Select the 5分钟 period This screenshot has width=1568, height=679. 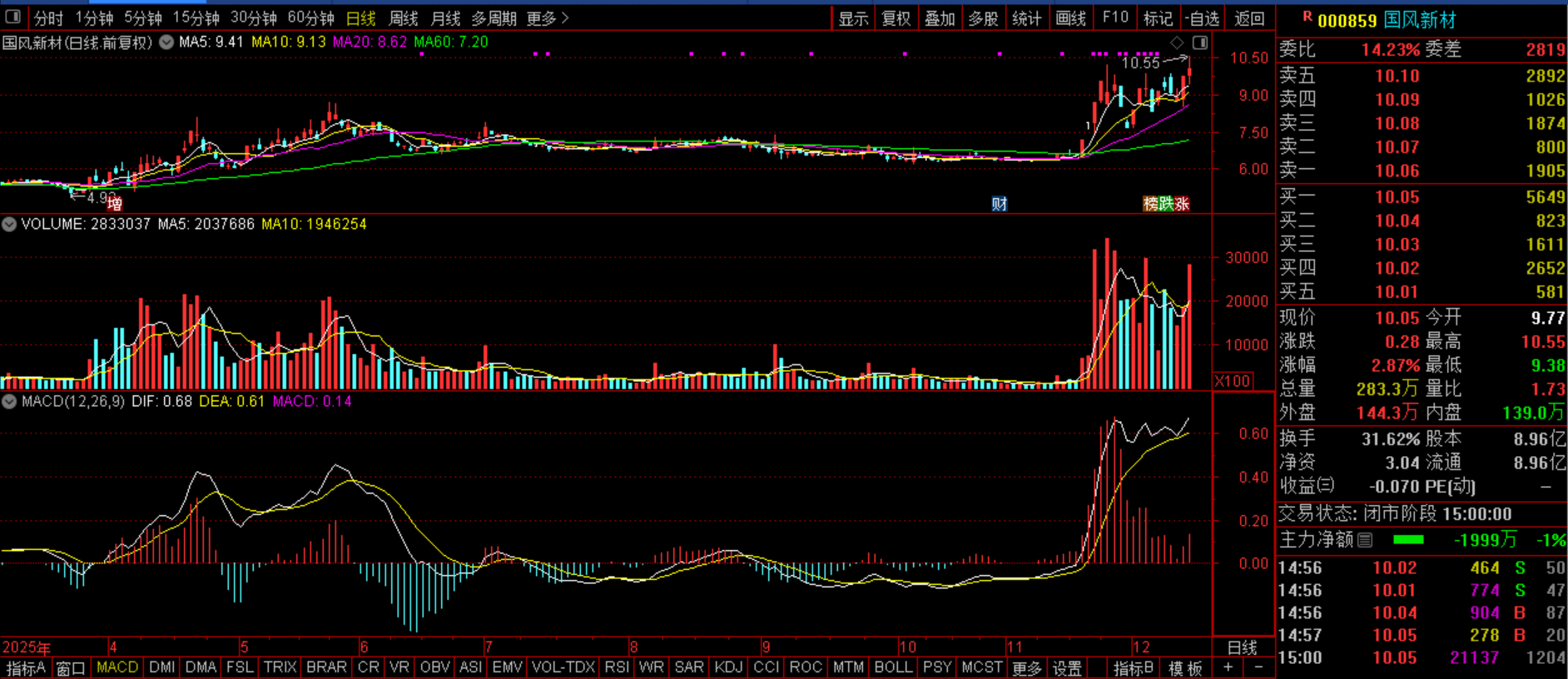(x=143, y=17)
